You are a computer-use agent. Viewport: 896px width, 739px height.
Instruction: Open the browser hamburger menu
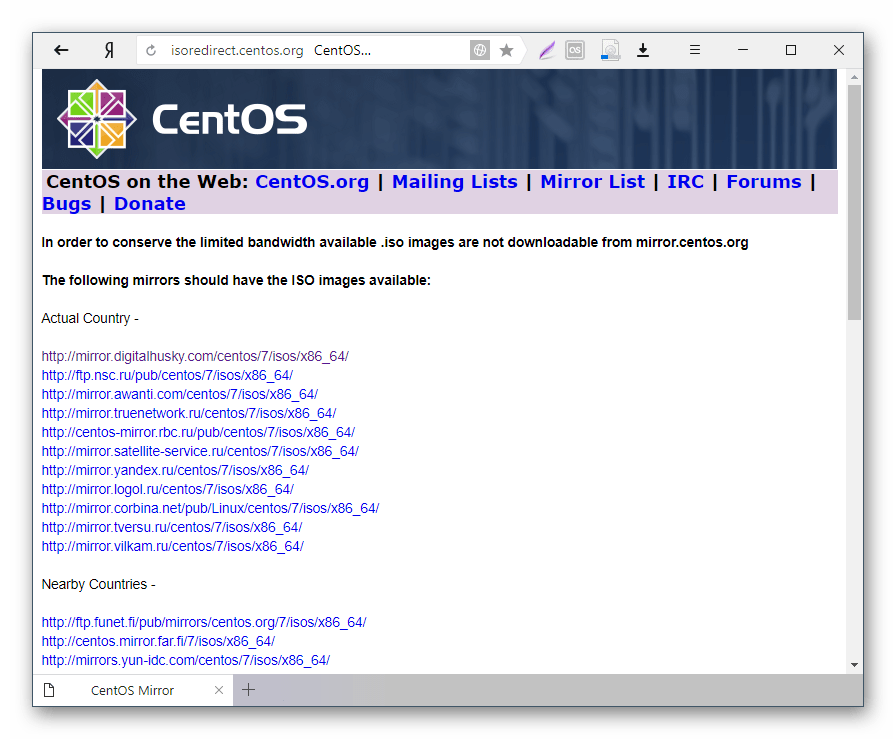tap(694, 49)
